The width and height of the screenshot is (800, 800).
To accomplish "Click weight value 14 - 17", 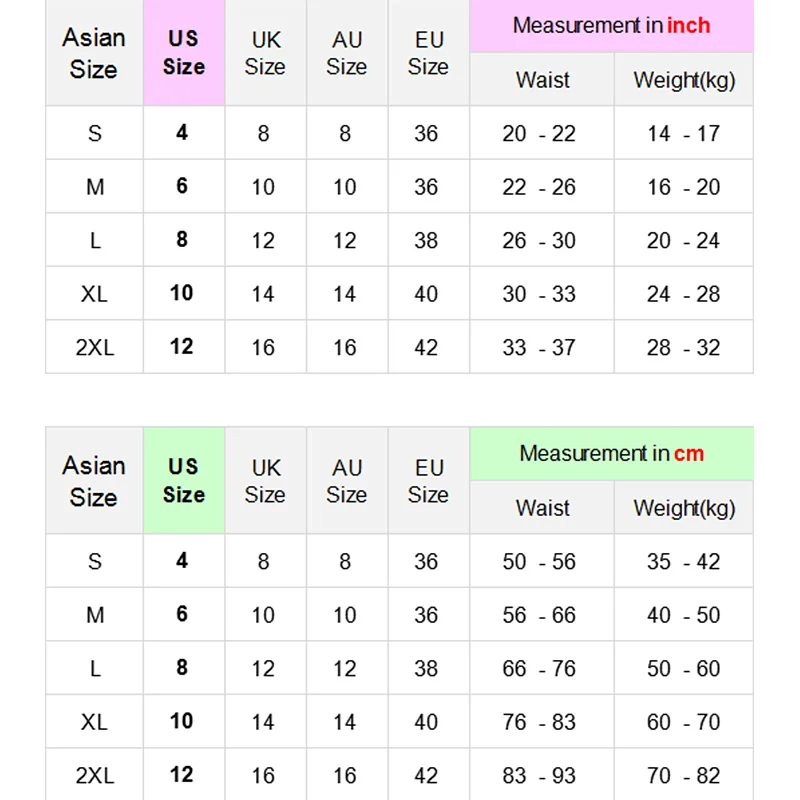I will 684,134.
